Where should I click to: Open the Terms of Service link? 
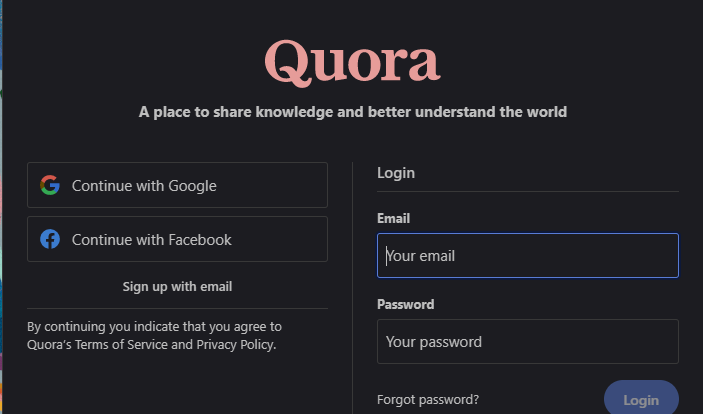[x=132, y=345]
